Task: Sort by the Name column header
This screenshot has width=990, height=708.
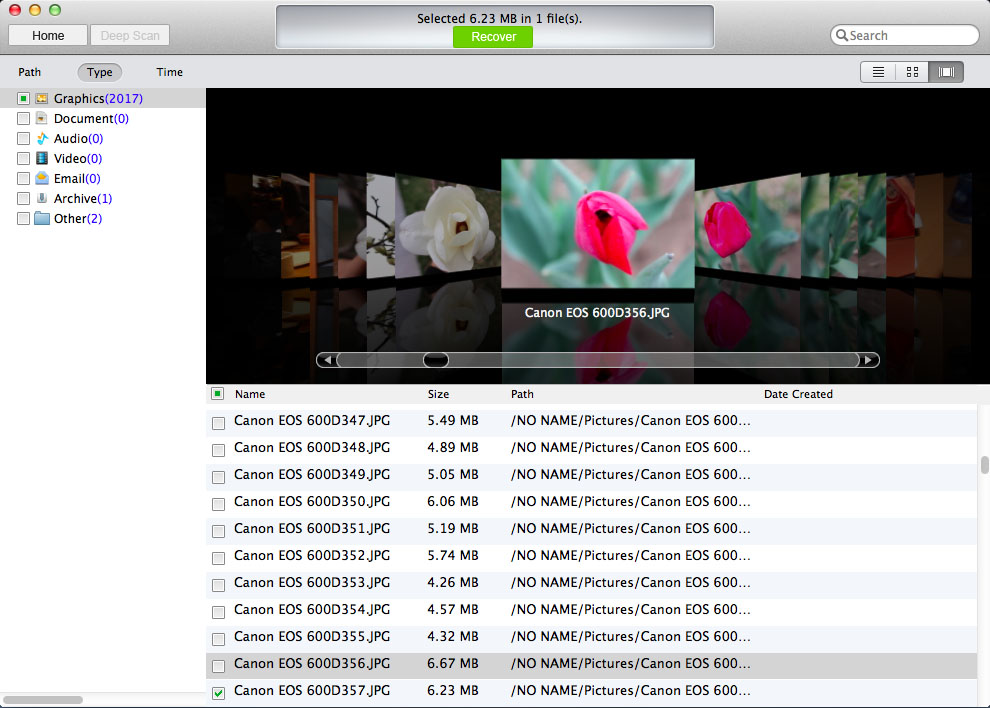Action: 250,394
